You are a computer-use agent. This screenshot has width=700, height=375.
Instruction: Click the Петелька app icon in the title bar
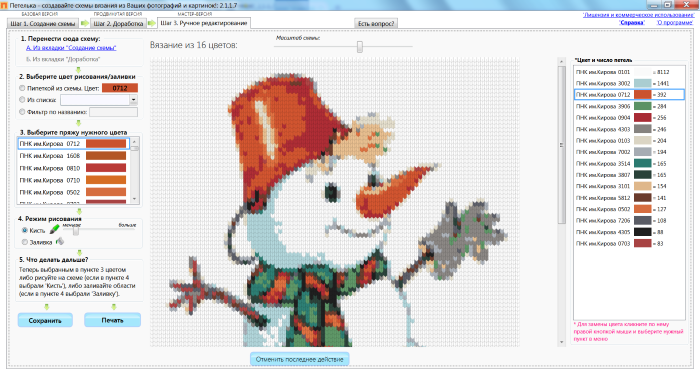coord(4,5)
